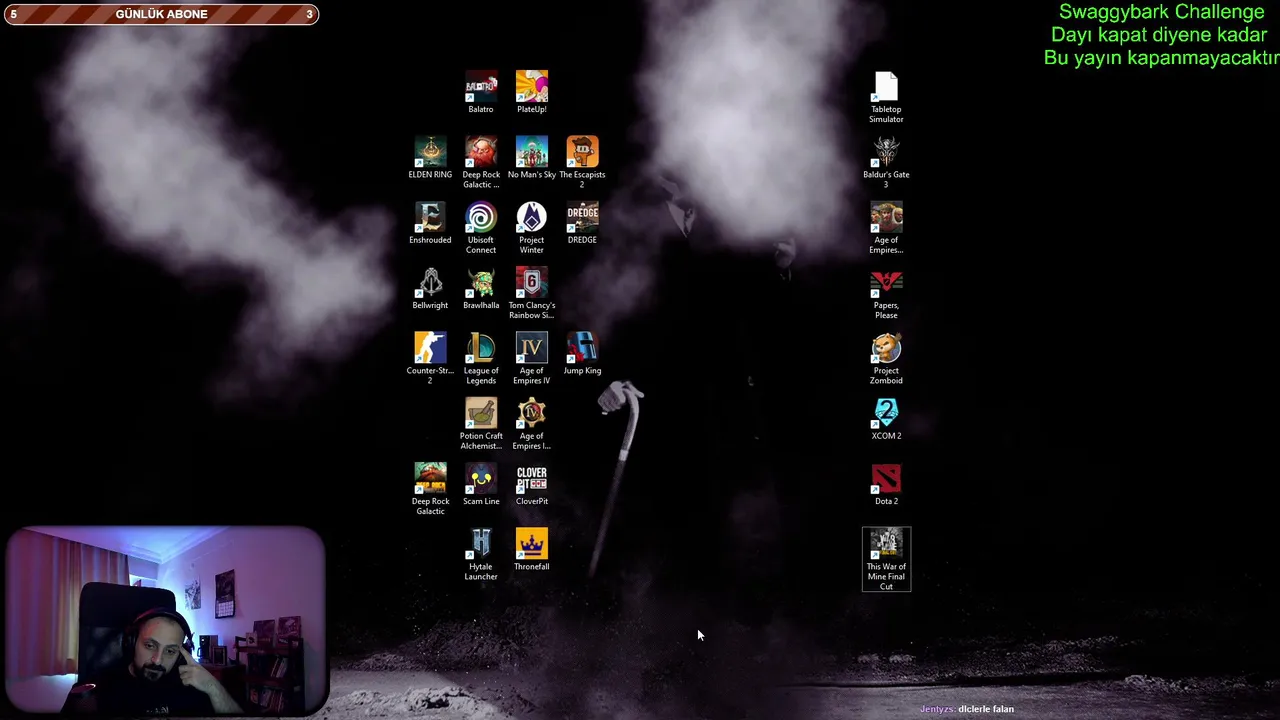Click the webcam overlay thumbnail
The height and width of the screenshot is (720, 1280).
[x=166, y=621]
